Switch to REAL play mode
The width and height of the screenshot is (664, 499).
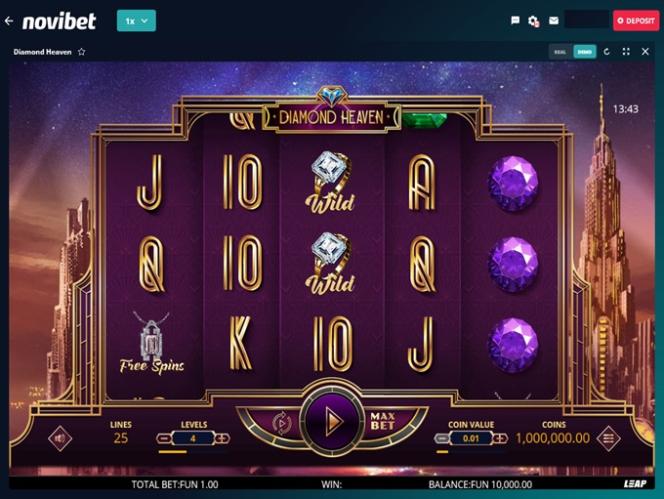[x=560, y=52]
